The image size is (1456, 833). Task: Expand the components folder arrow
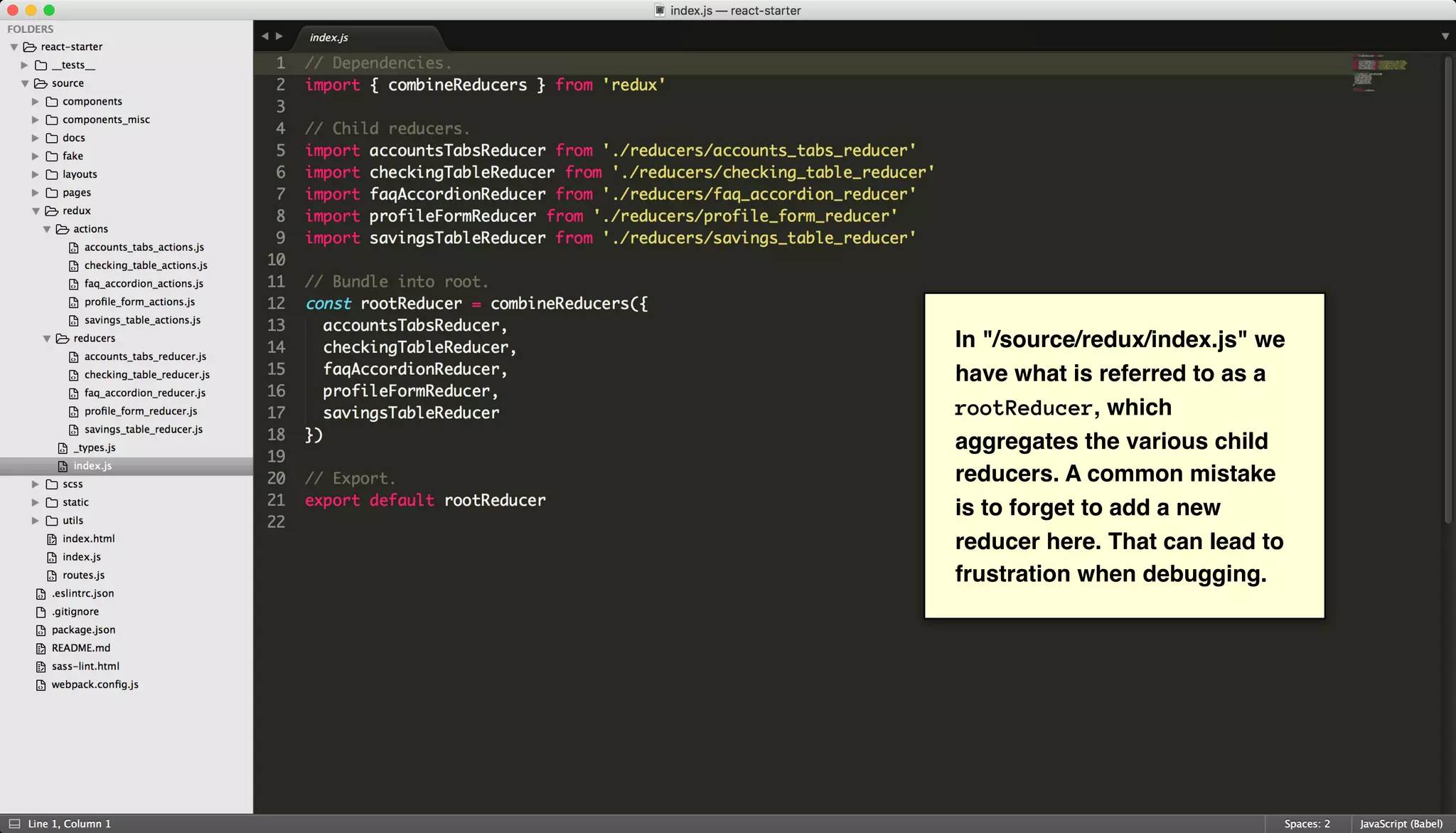(36, 102)
